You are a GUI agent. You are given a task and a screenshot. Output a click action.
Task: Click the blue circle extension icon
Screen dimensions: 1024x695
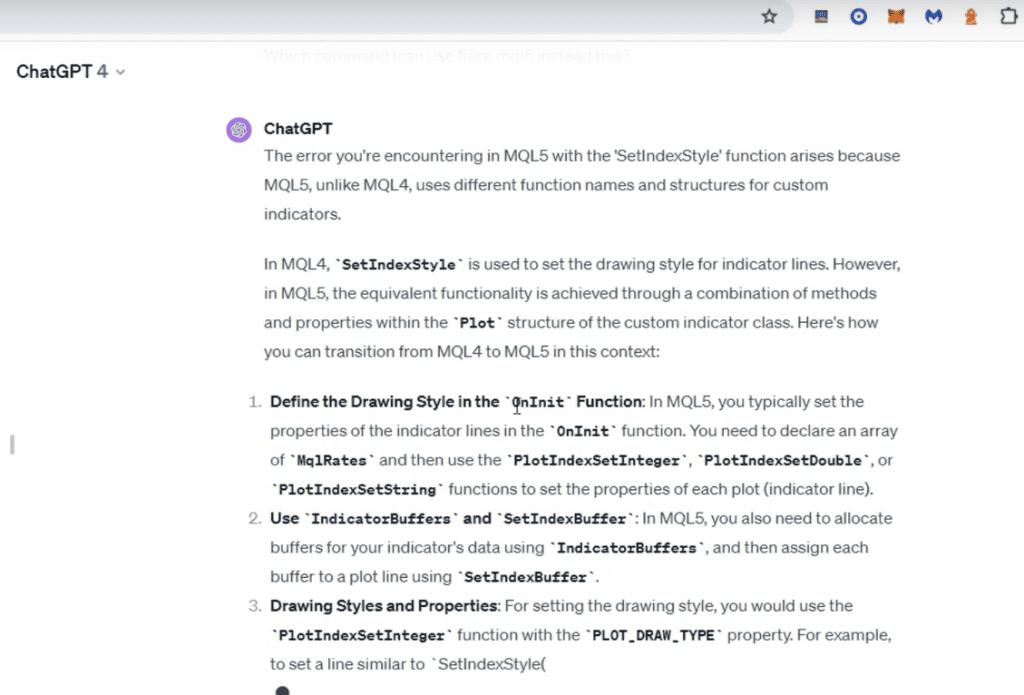858,17
